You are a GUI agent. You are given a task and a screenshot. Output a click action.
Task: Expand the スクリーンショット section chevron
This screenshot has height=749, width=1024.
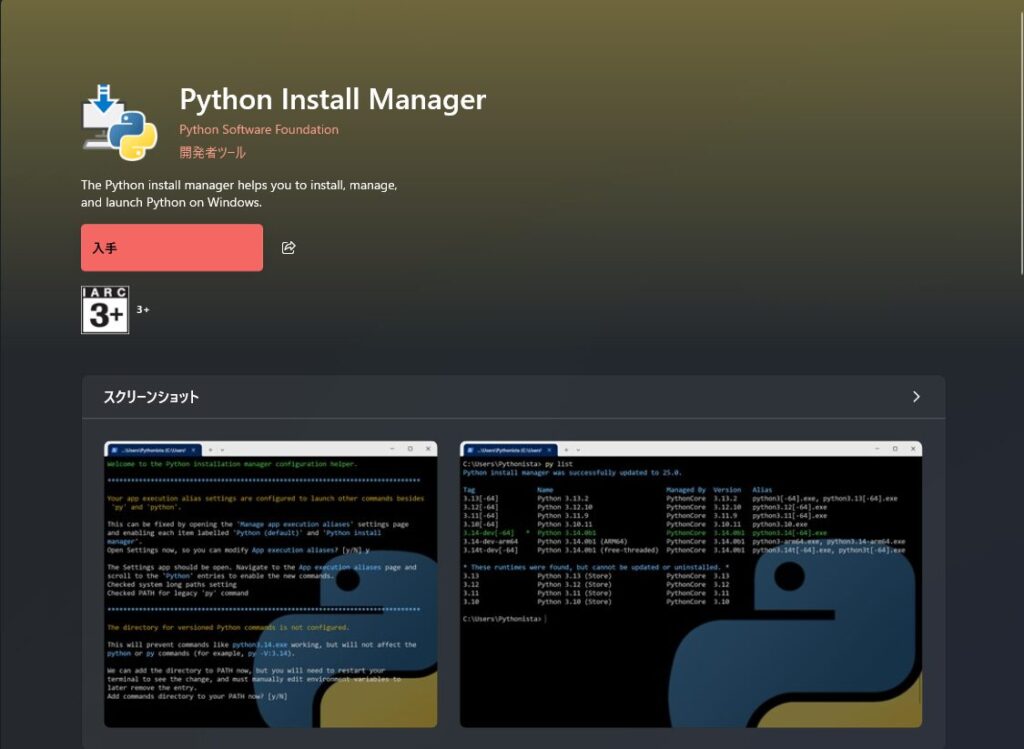tap(916, 397)
